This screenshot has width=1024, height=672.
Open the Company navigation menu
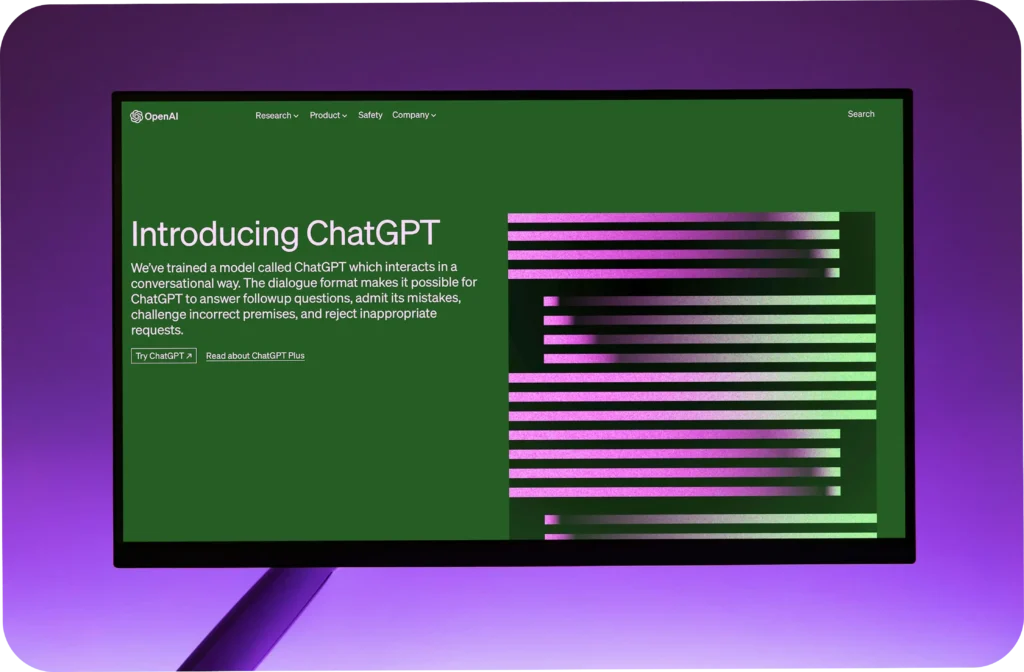coord(410,115)
